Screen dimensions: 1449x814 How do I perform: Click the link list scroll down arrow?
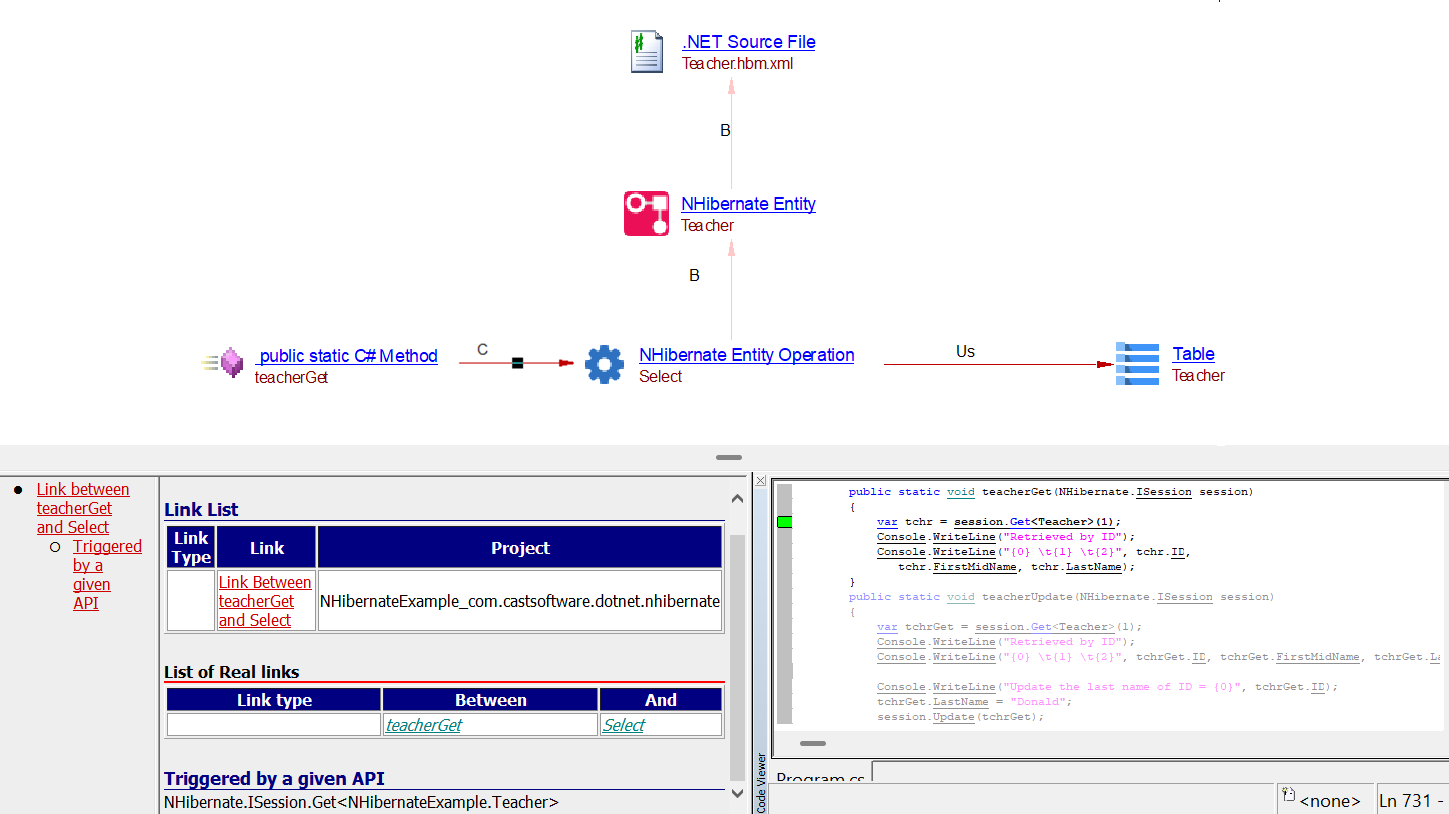click(x=738, y=793)
